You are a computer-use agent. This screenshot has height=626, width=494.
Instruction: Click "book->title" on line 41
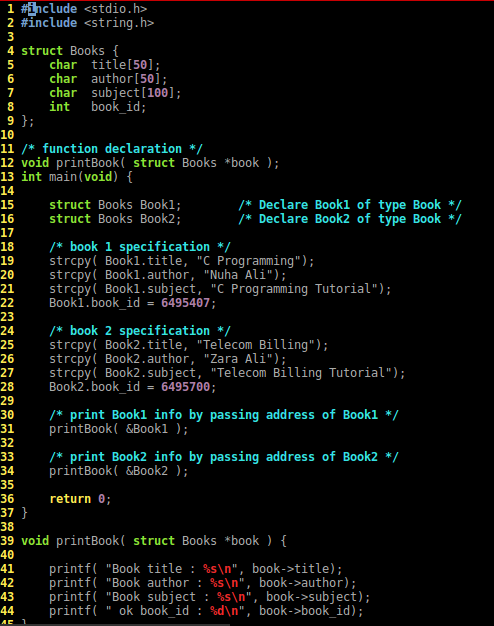[290, 569]
